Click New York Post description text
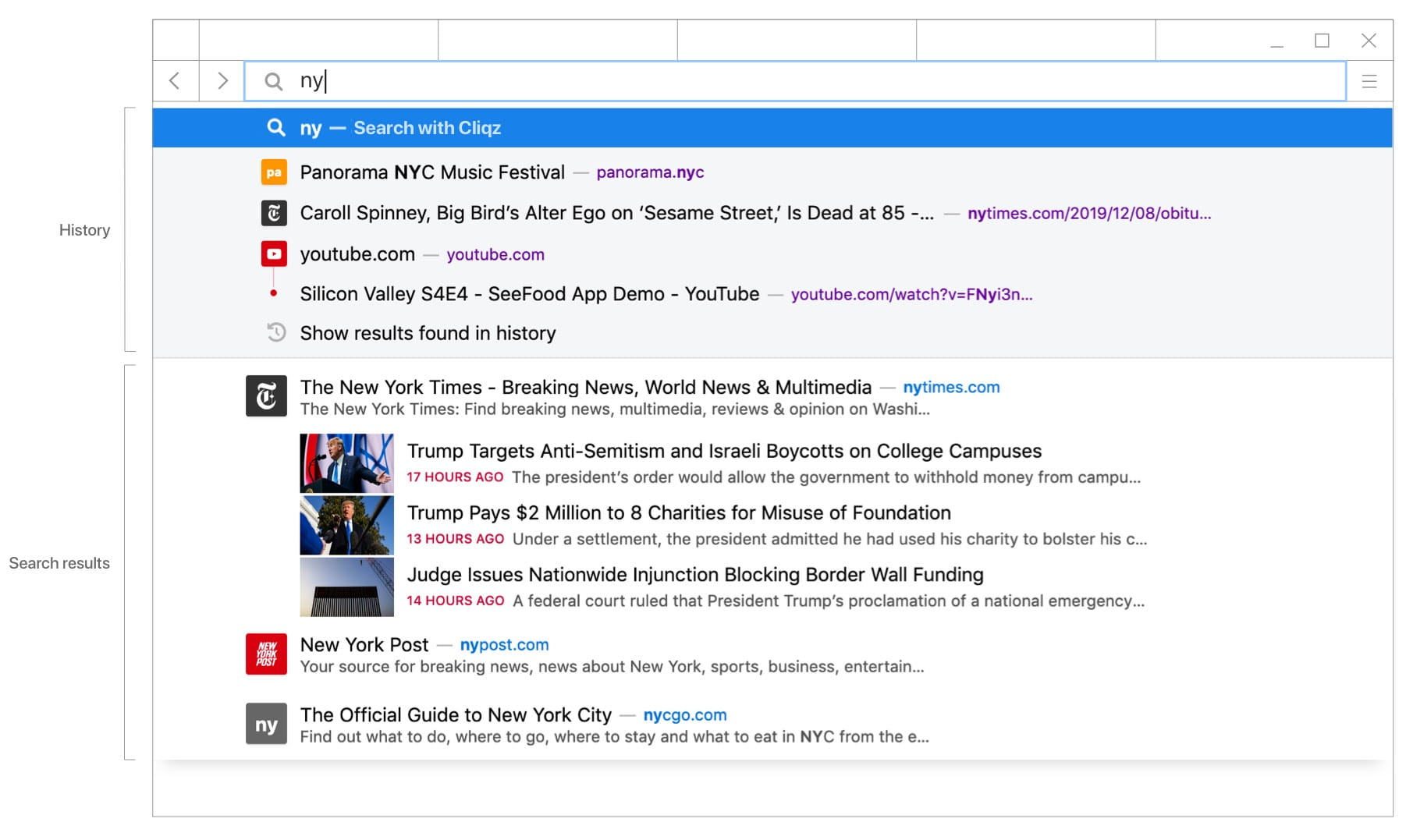1413x840 pixels. point(612,667)
